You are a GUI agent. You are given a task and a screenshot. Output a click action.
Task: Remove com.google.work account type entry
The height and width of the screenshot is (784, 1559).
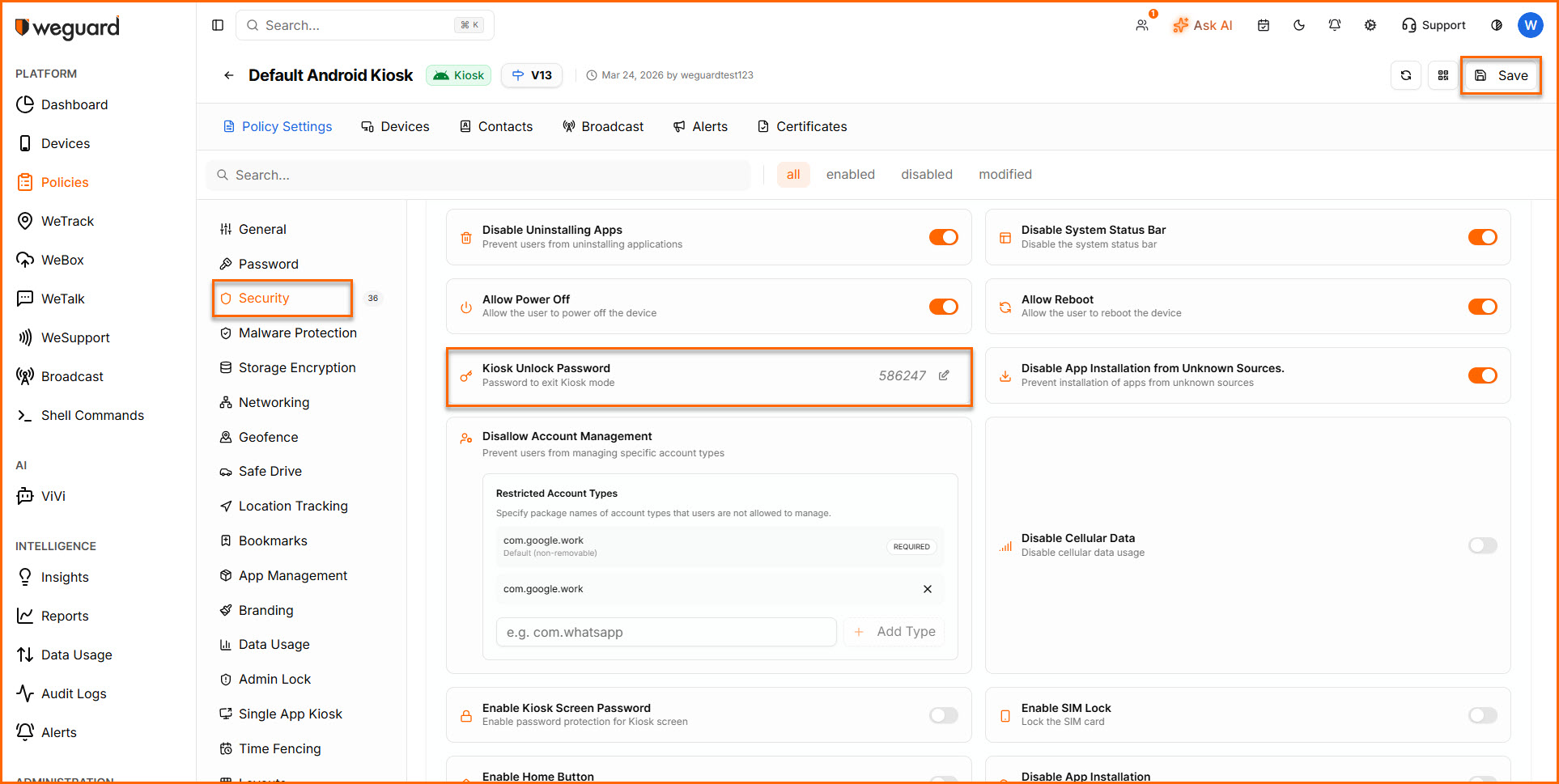click(x=928, y=589)
